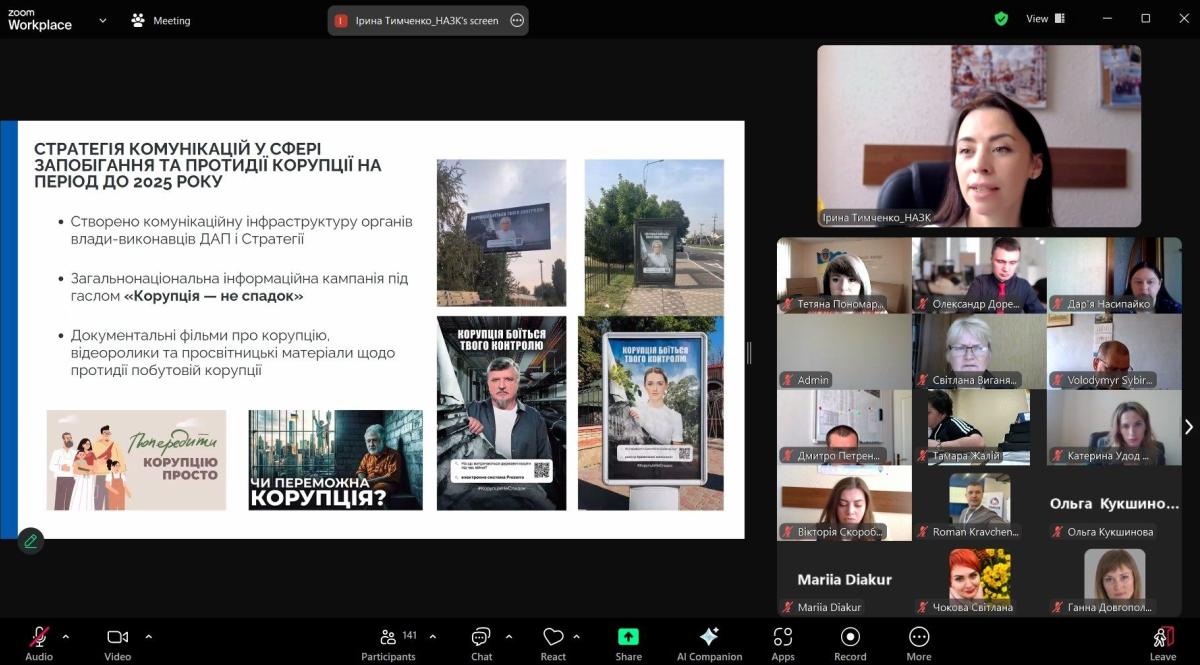This screenshot has width=1200, height=665.
Task: Expand the video settings caret
Action: (148, 636)
